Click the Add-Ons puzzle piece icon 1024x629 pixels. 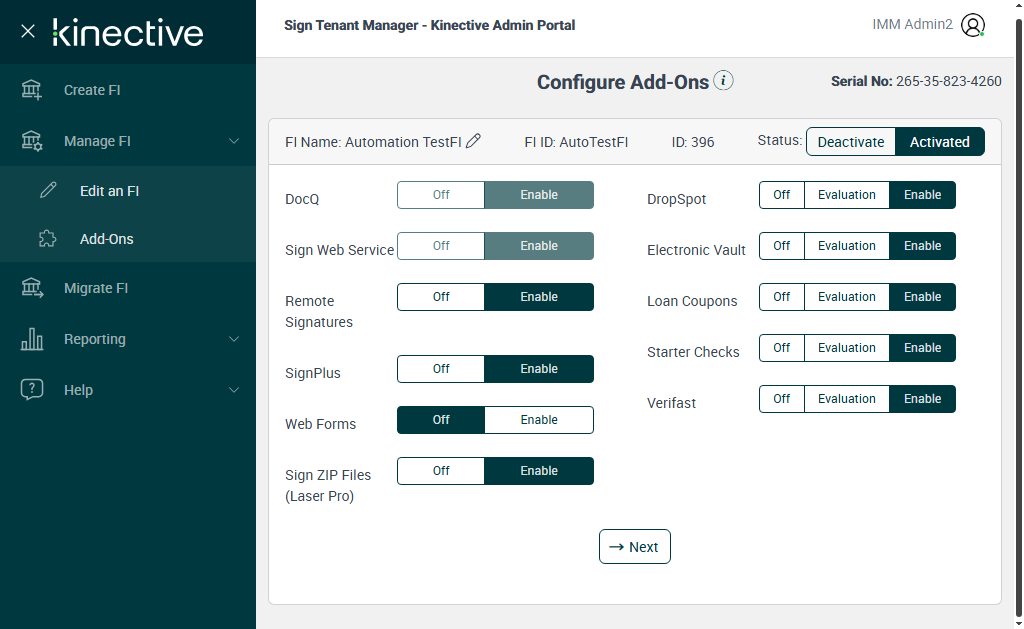point(48,238)
